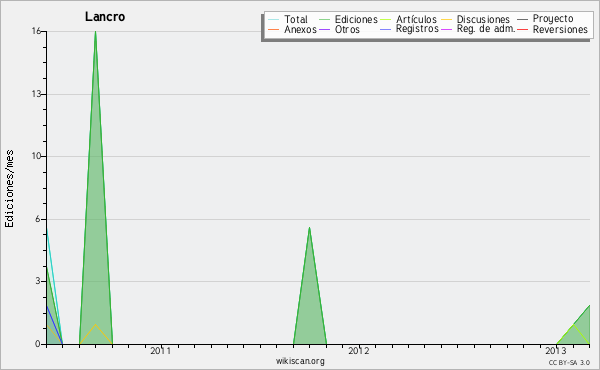This screenshot has width=600, height=370.
Task: Click the Reversiones legend label
Action: [560, 29]
